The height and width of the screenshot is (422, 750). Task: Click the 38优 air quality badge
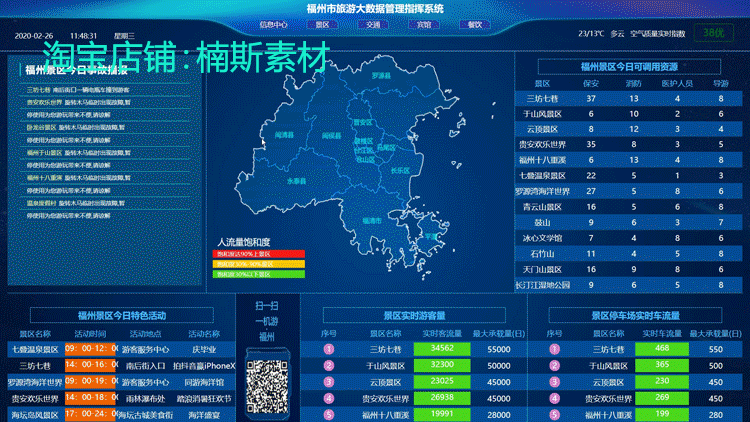[714, 33]
